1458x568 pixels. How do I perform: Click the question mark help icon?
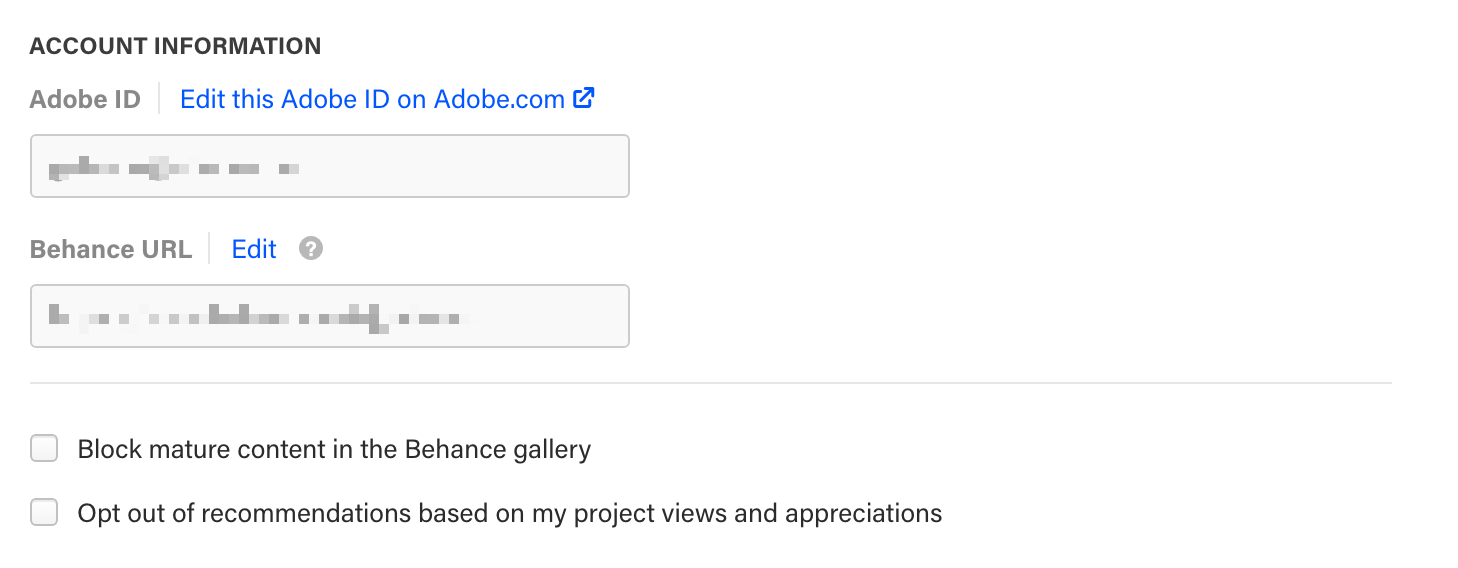tap(311, 248)
